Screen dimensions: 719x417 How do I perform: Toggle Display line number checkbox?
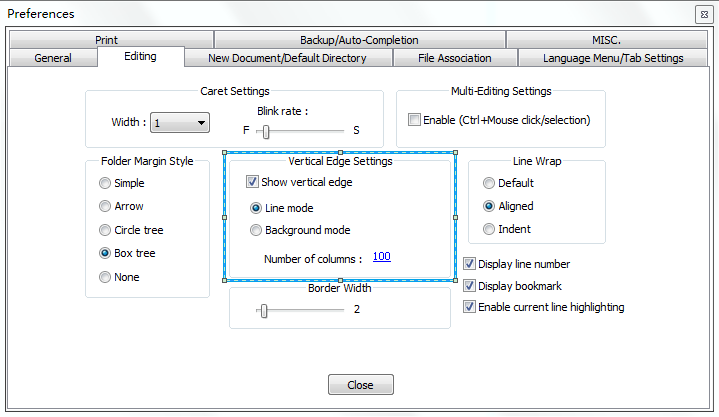pyautogui.click(x=470, y=264)
